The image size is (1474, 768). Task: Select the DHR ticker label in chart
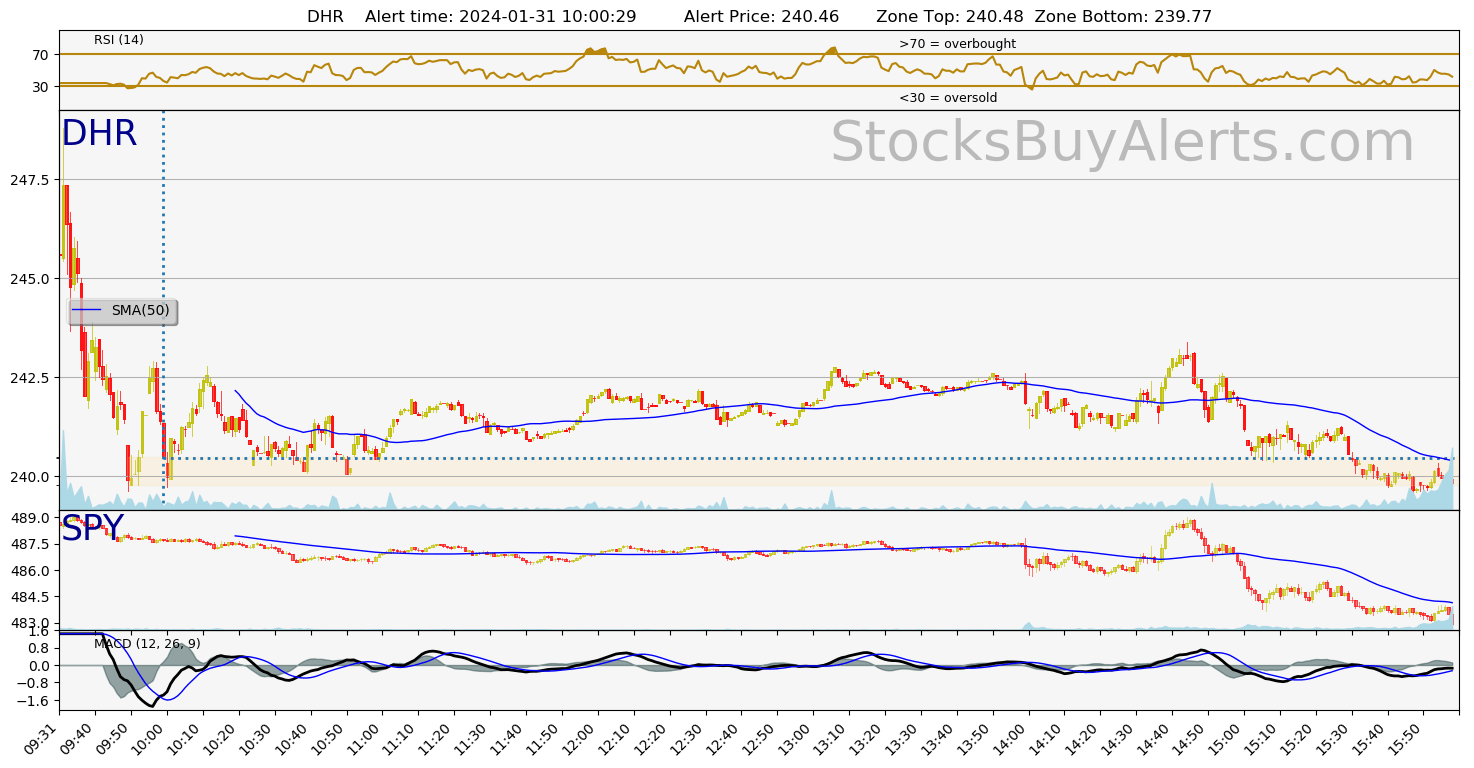99,134
